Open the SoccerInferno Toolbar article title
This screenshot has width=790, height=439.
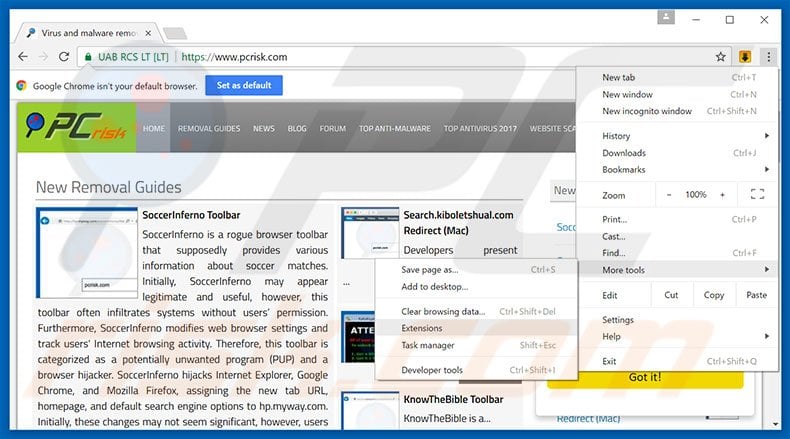pyautogui.click(x=191, y=215)
